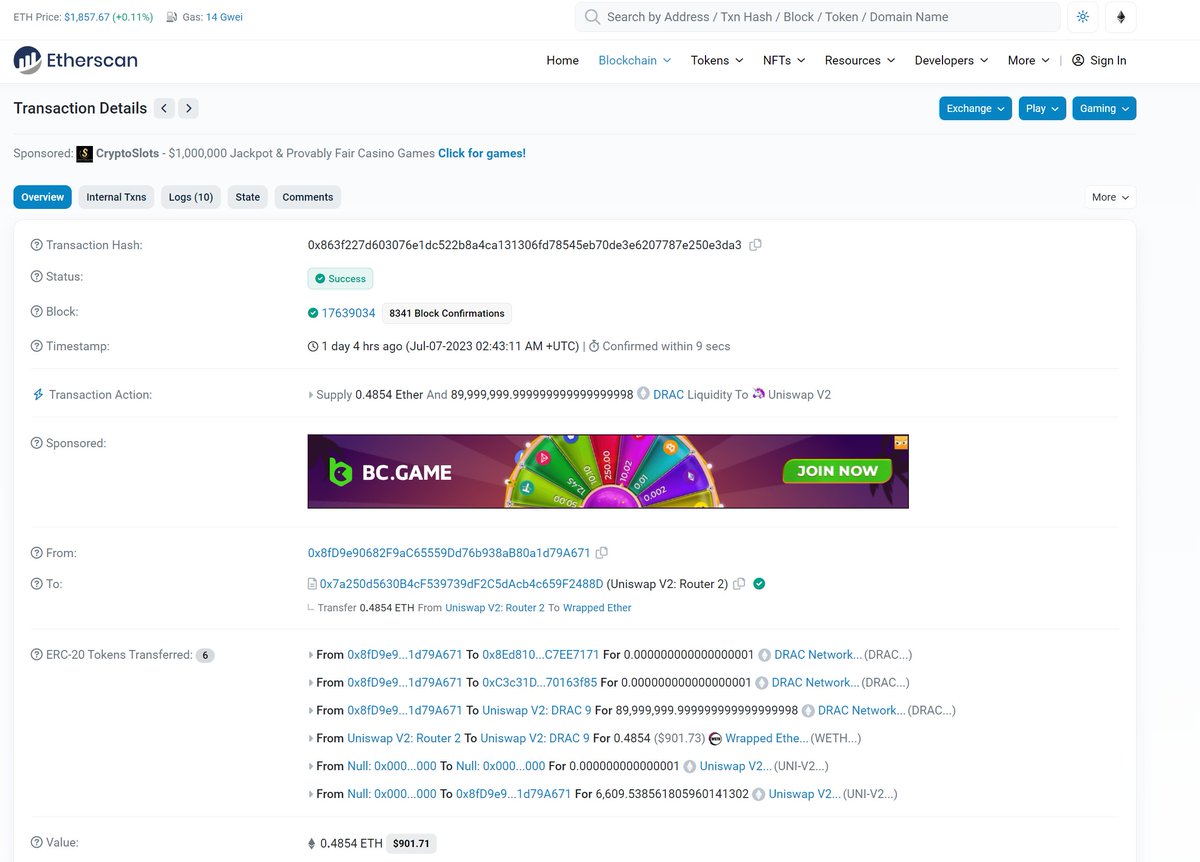Copy the transaction hash
Screen dimensions: 1200x862
coord(756,245)
